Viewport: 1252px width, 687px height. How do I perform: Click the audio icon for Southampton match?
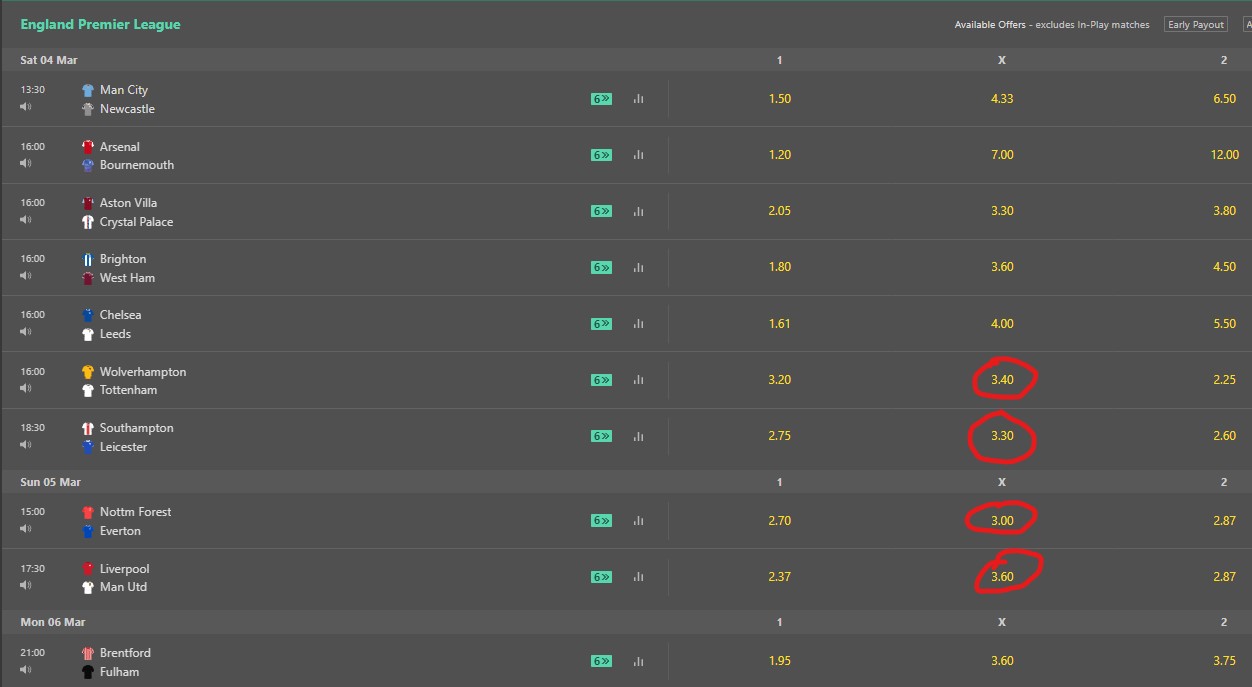[x=26, y=445]
